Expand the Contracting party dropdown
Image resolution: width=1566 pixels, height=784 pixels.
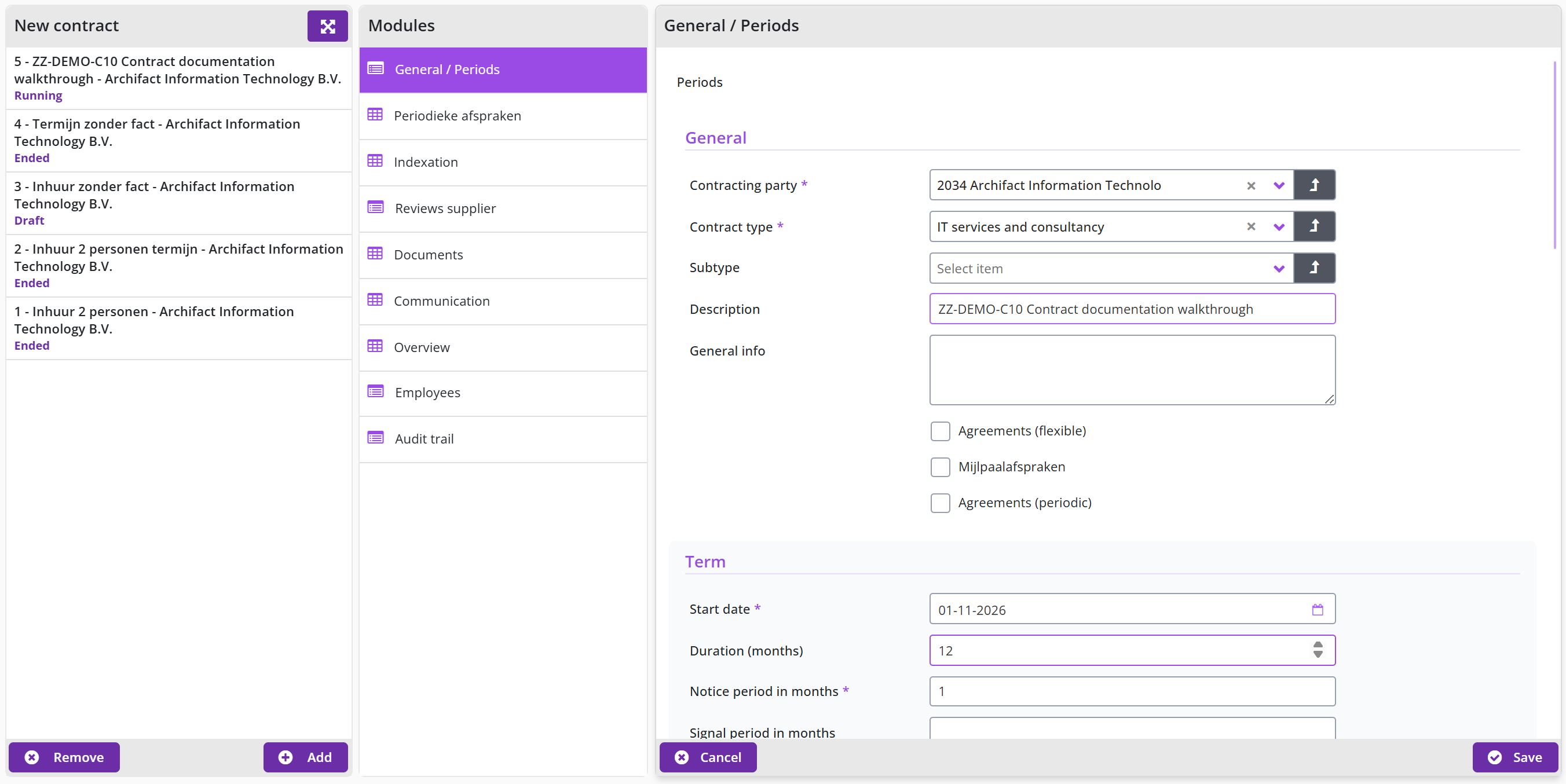pos(1279,185)
